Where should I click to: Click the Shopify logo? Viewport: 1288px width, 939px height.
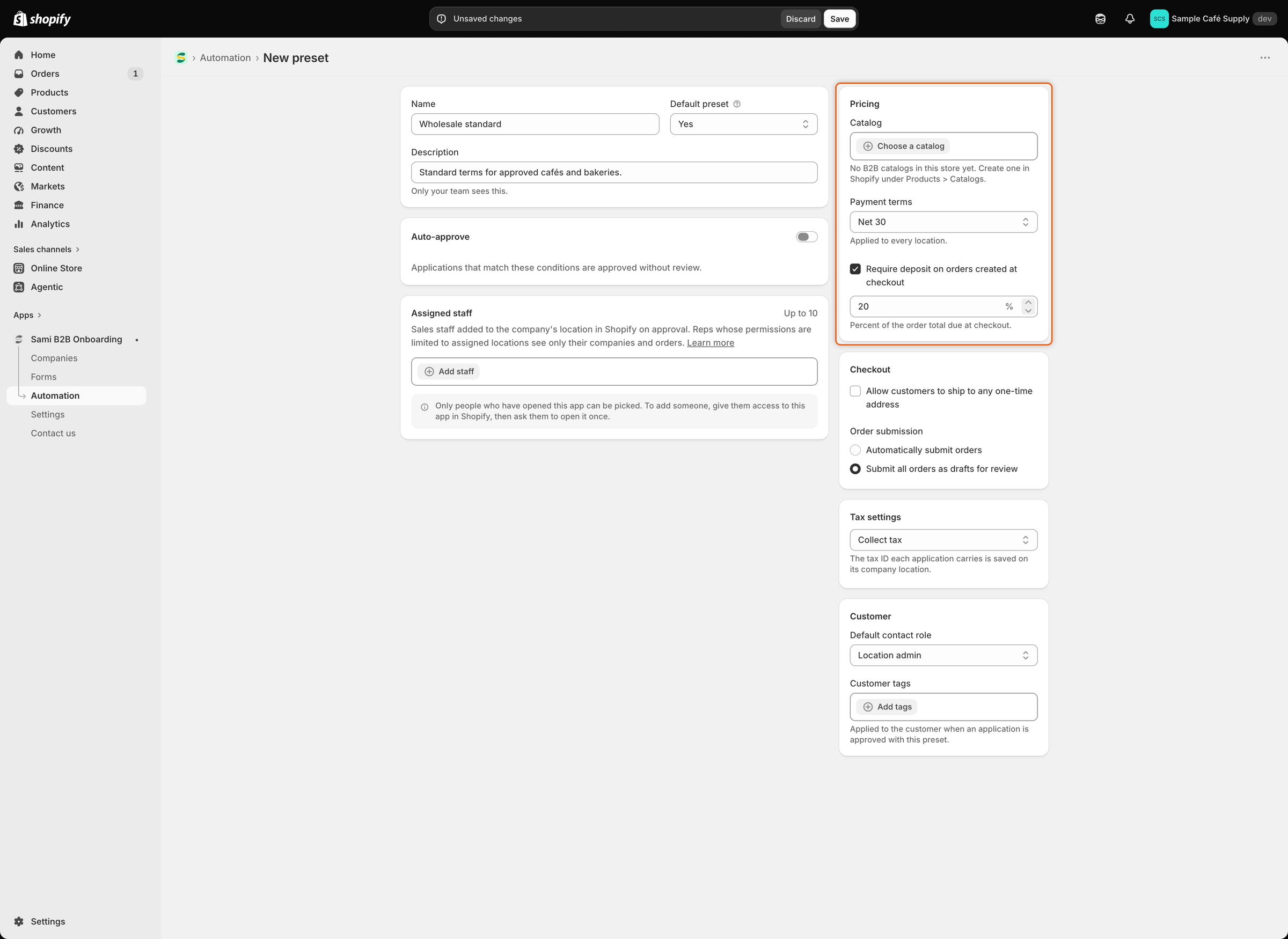42,19
